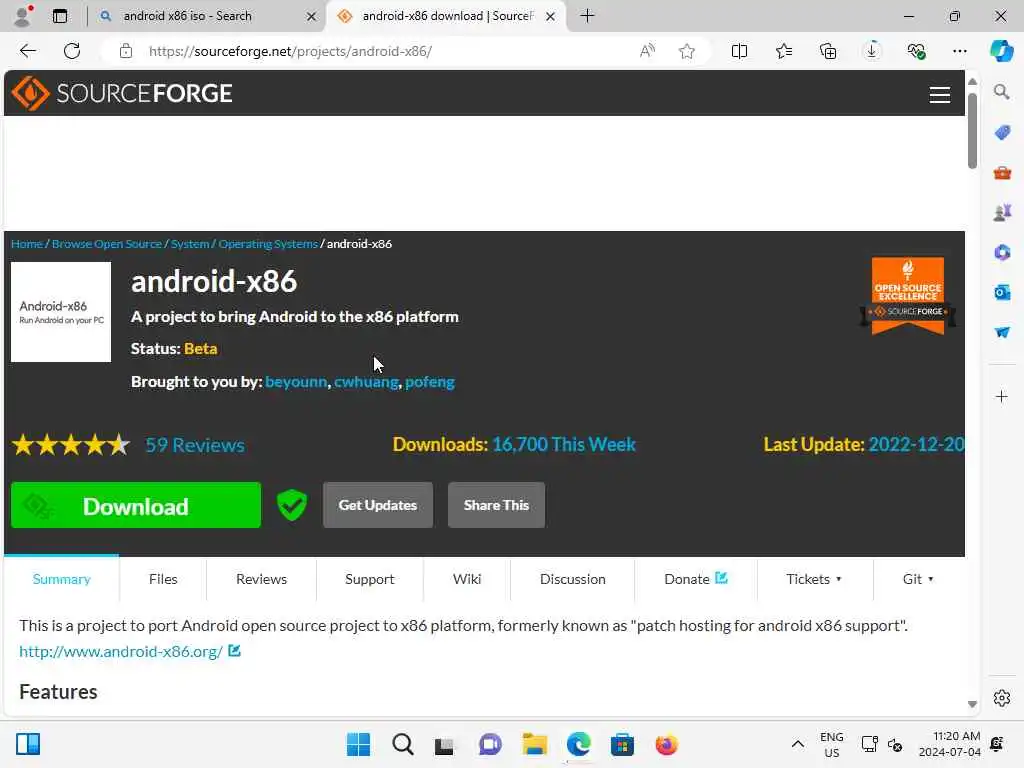The image size is (1024, 768).
Task: Open http://www.android-x86.org/ link
Action: tap(121, 651)
